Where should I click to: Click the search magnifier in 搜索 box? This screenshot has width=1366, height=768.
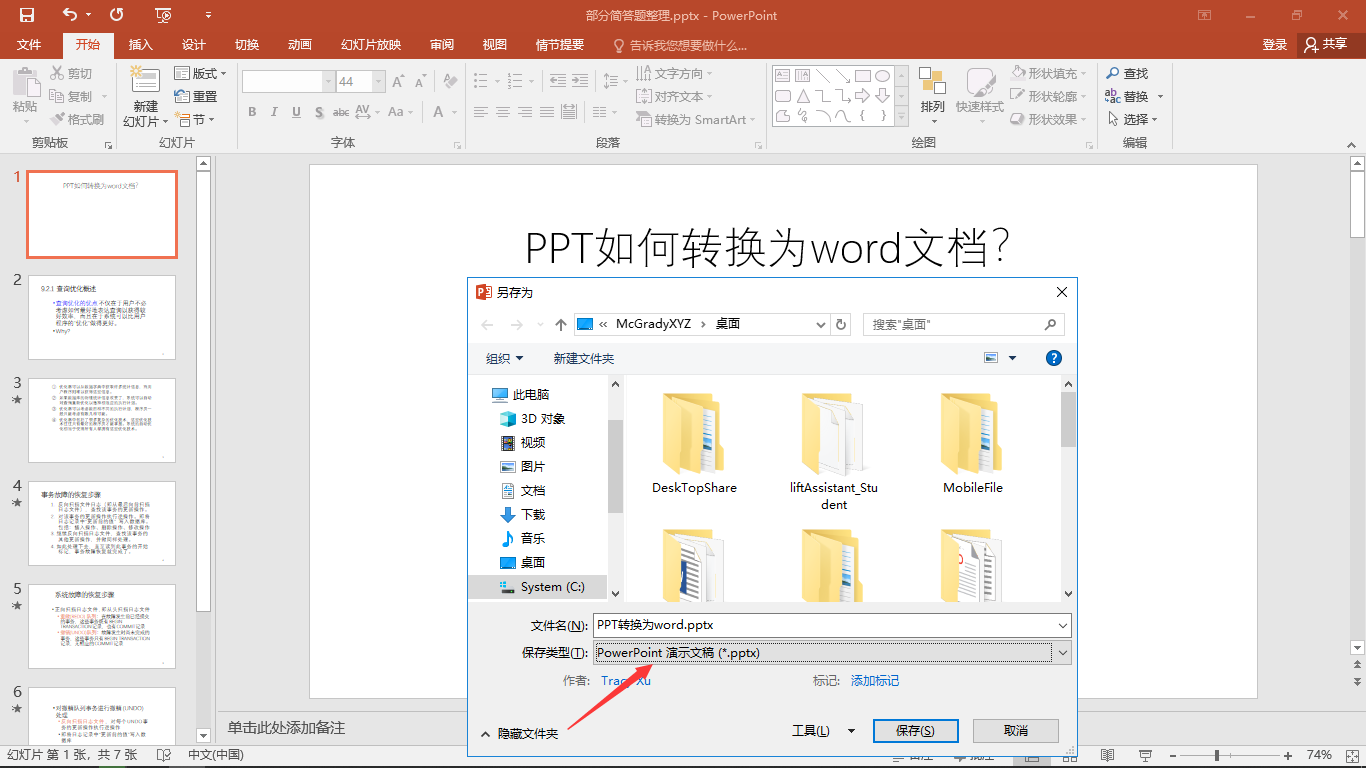pos(1050,324)
